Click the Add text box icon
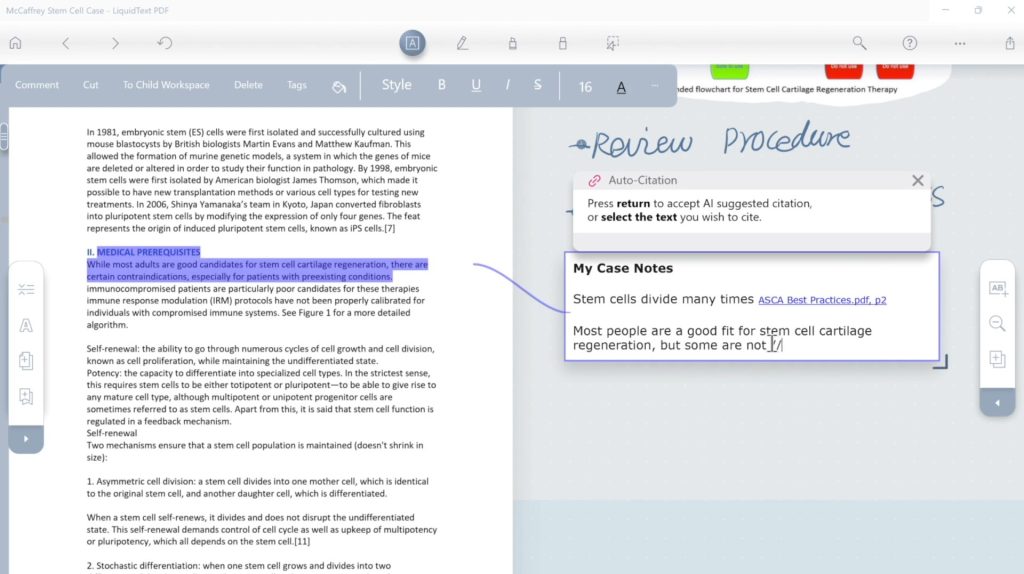 (997, 288)
